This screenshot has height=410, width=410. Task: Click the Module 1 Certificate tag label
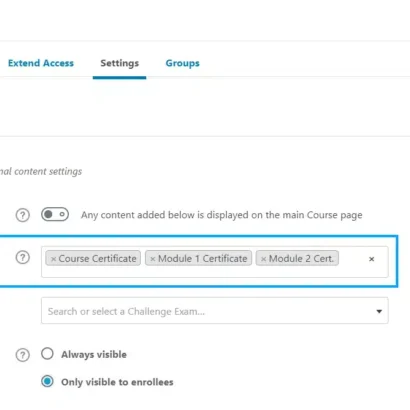pos(203,259)
